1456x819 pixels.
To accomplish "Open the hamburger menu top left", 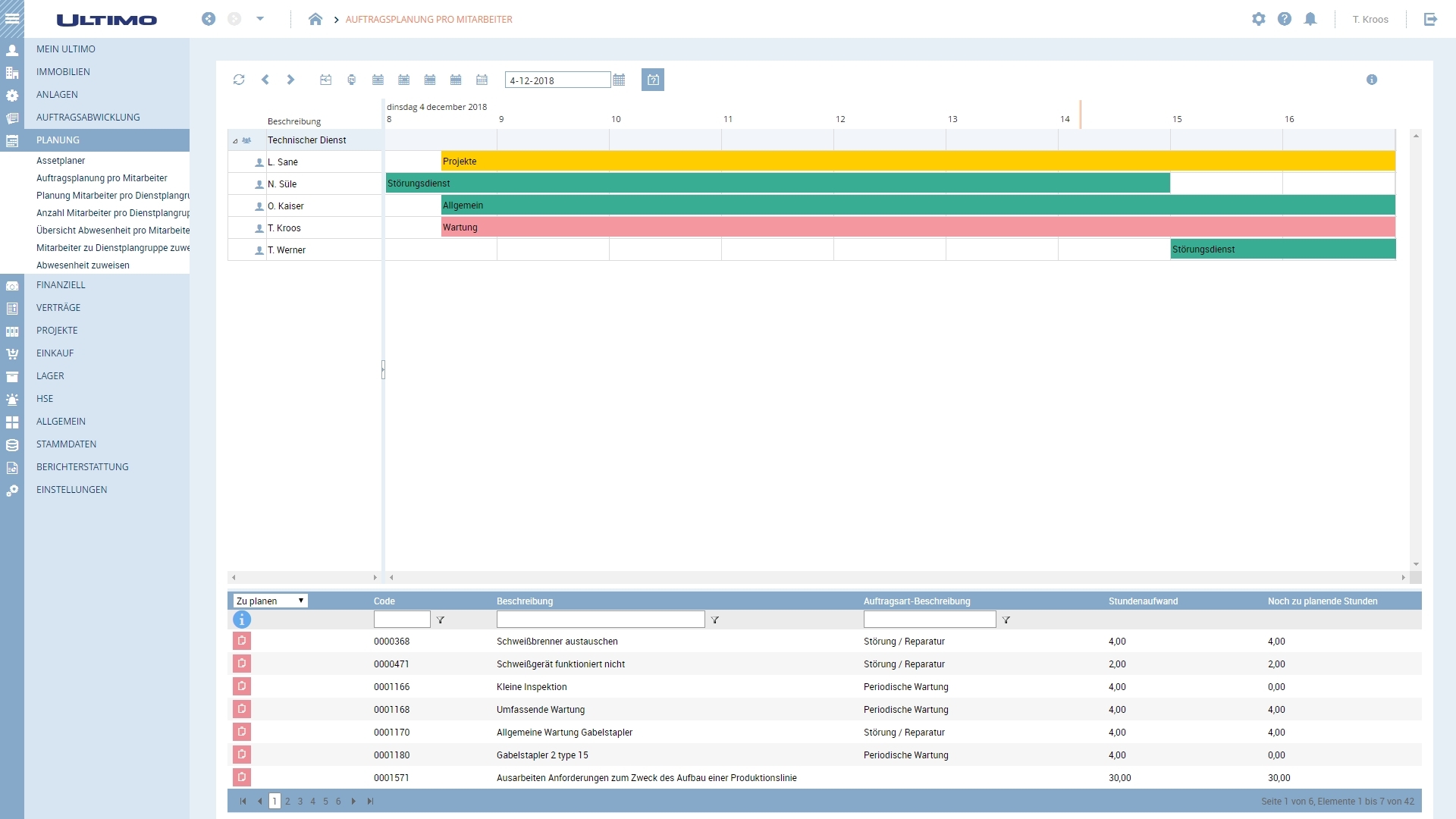I will click(x=12, y=19).
